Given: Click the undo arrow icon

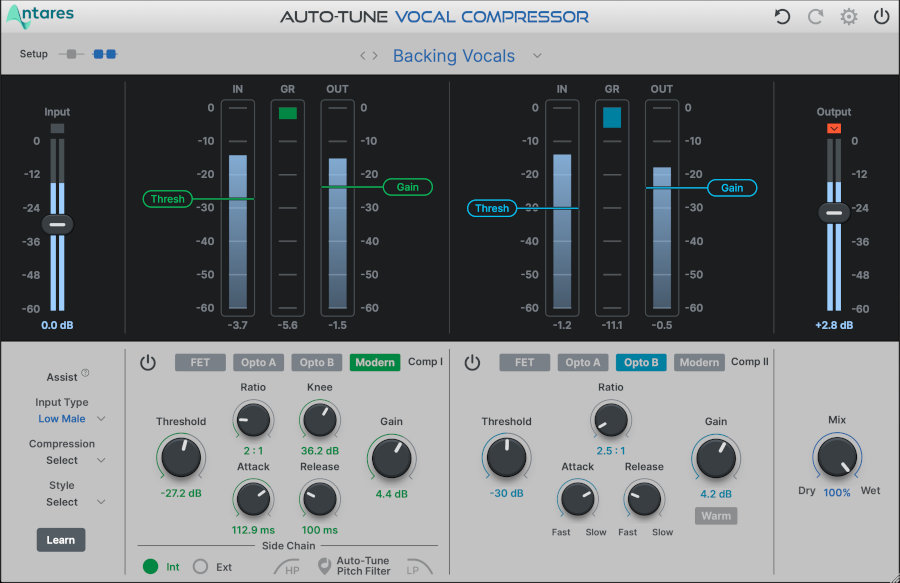Looking at the screenshot, I should pos(781,16).
